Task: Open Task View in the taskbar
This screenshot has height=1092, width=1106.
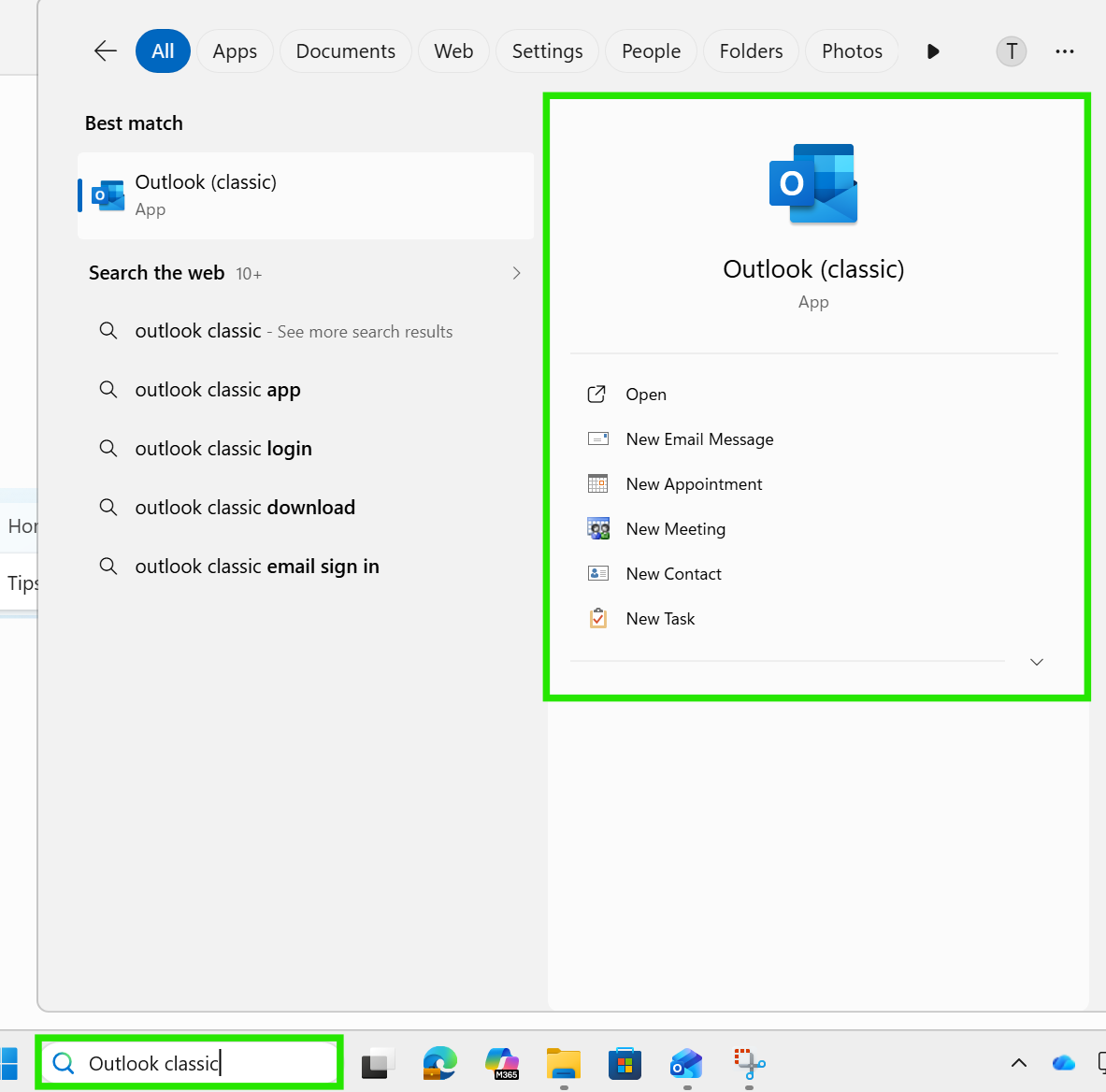Action: [378, 1063]
